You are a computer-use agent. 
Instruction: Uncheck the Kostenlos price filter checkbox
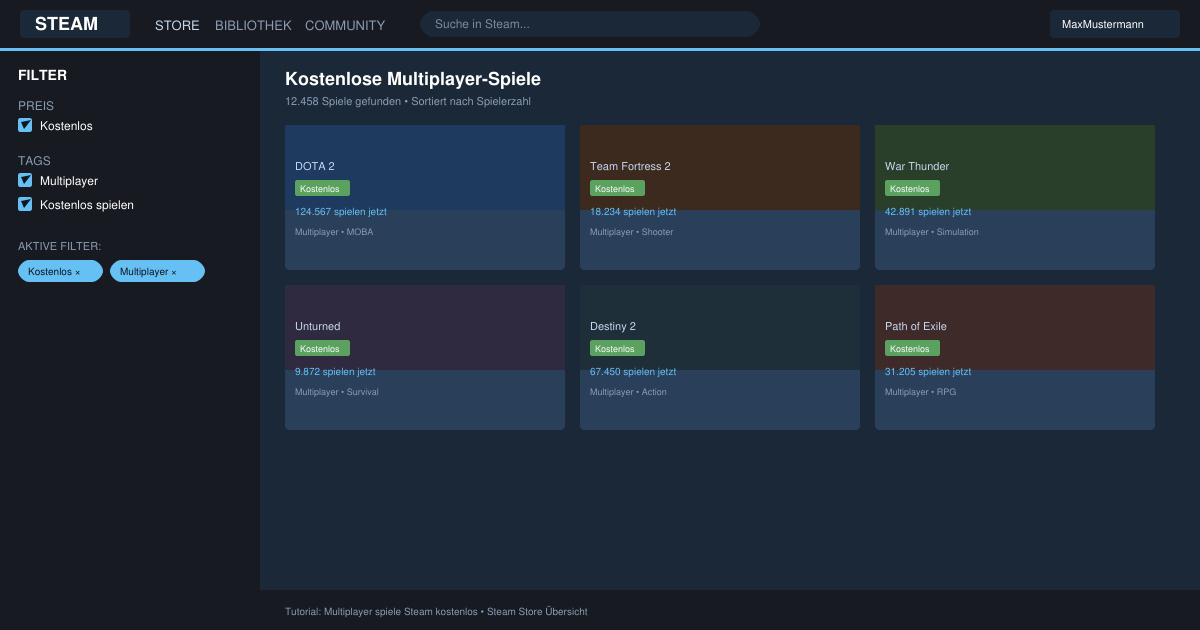(x=25, y=125)
